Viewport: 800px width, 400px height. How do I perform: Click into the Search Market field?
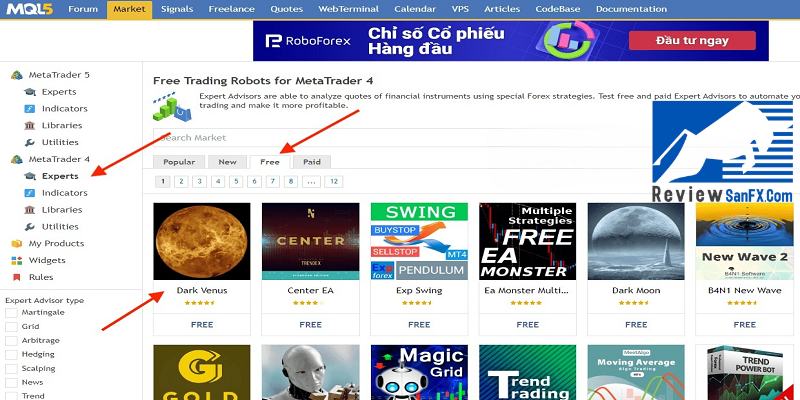point(401,138)
